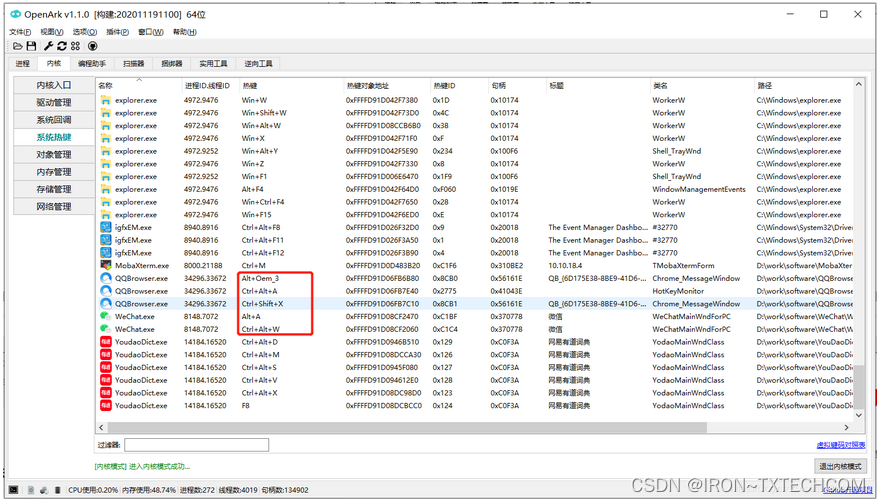This screenshot has width=880, height=502.
Task: Click explorer icon in Win+F15 row
Action: tap(106, 215)
